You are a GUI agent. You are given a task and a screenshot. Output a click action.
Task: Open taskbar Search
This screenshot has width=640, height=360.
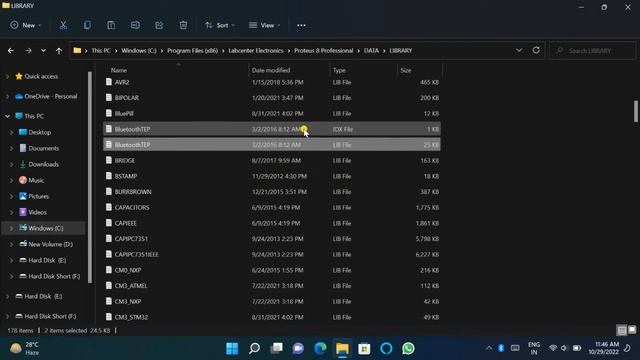click(254, 348)
